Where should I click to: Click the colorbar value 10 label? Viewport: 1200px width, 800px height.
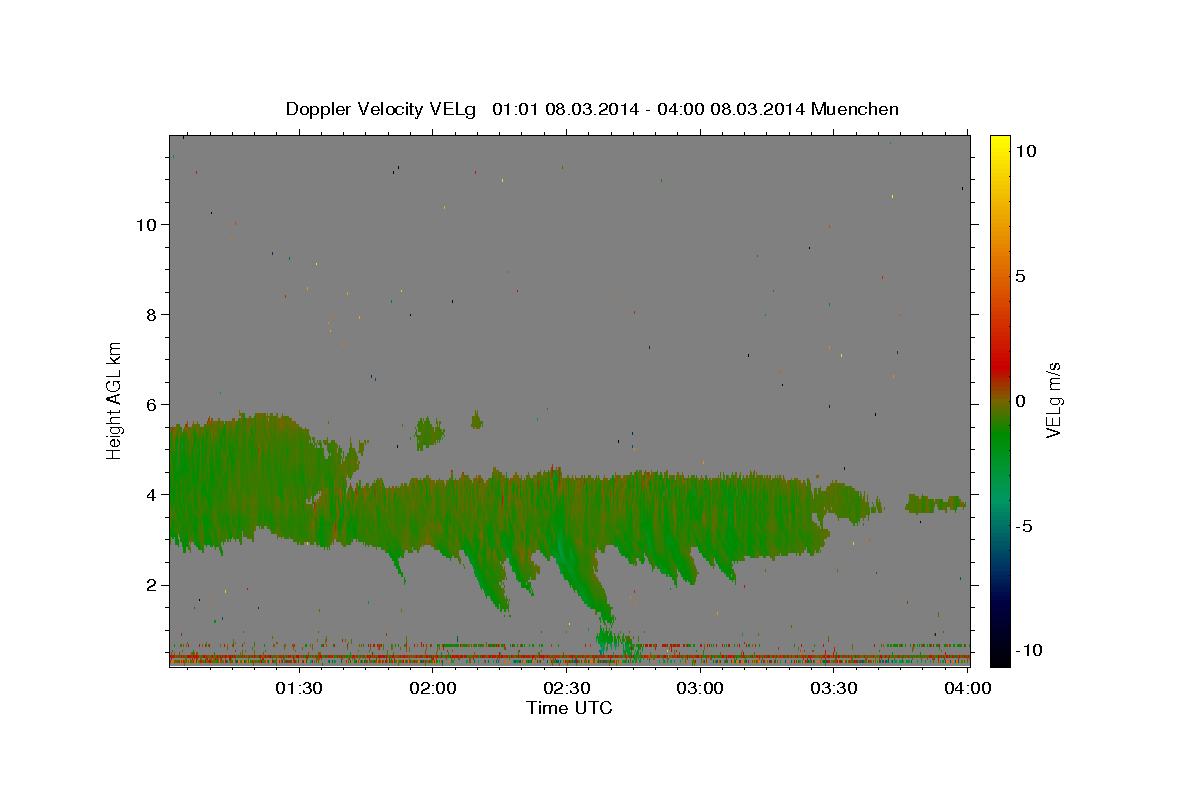1025,151
